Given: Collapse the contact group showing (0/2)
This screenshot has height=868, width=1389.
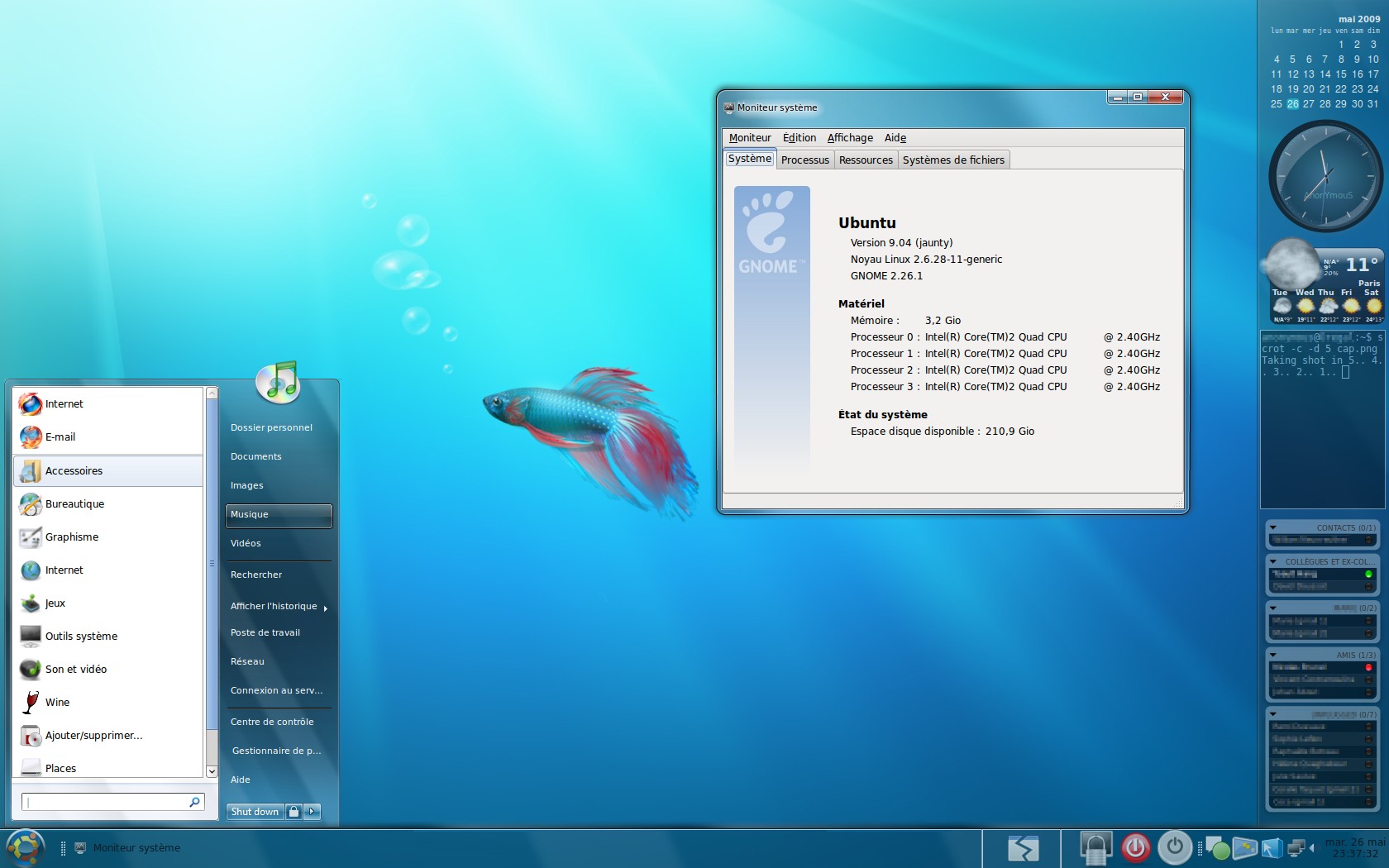Looking at the screenshot, I should pyautogui.click(x=1273, y=608).
